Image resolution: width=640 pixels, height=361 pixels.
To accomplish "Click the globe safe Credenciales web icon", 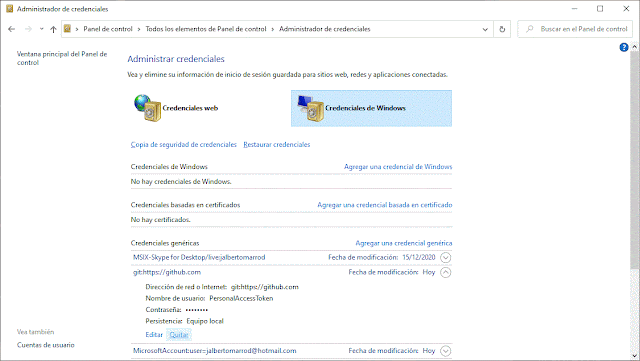I will coord(148,108).
